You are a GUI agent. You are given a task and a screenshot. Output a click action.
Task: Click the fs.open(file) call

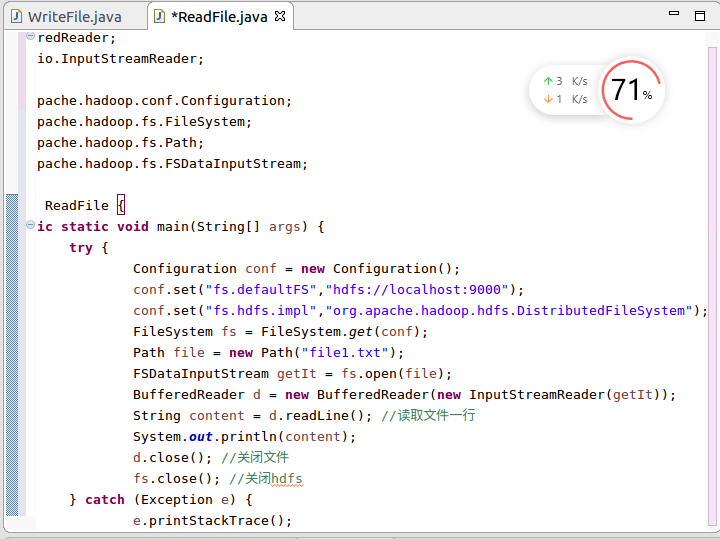(392, 374)
